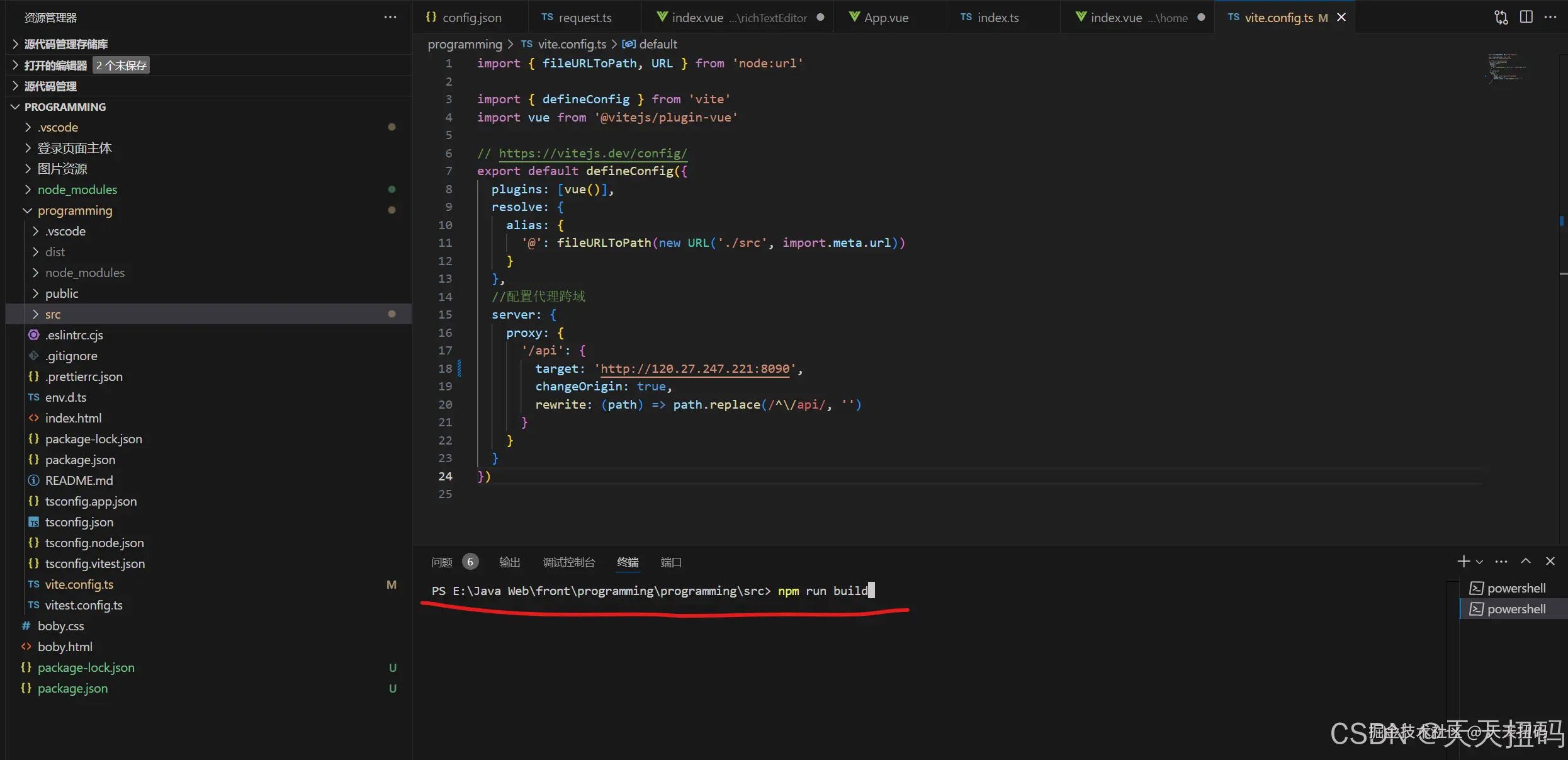Click new terminal plus icon
The height and width of the screenshot is (760, 1568).
(1463, 561)
